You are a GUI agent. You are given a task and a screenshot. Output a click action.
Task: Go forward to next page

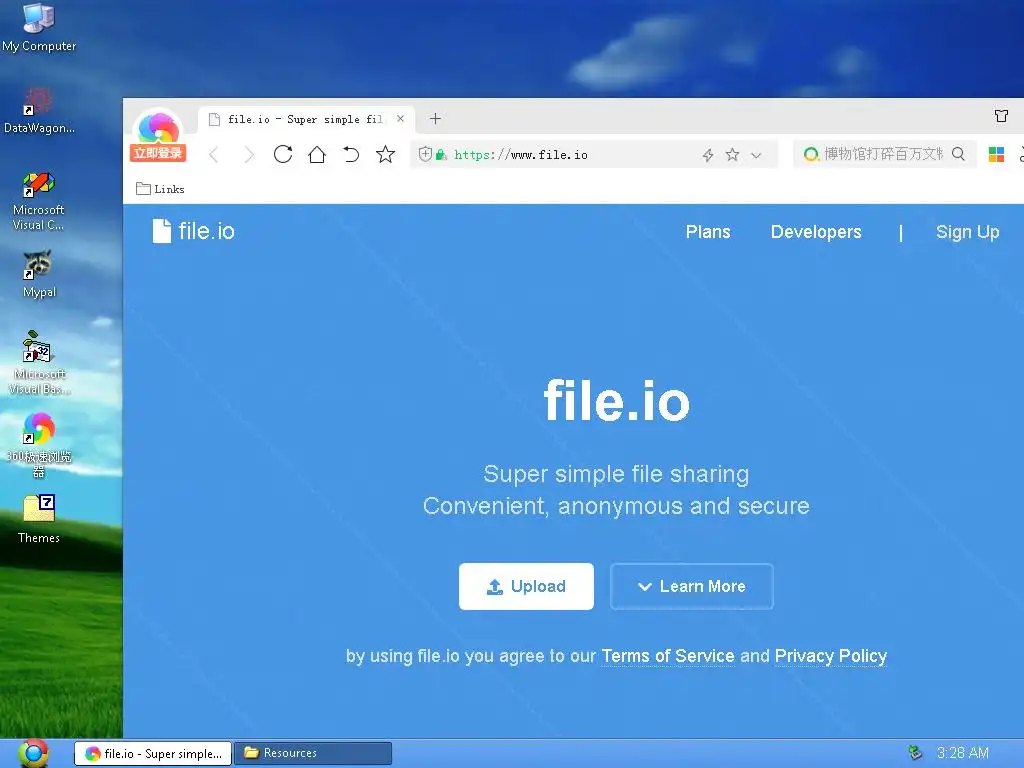pyautogui.click(x=248, y=155)
